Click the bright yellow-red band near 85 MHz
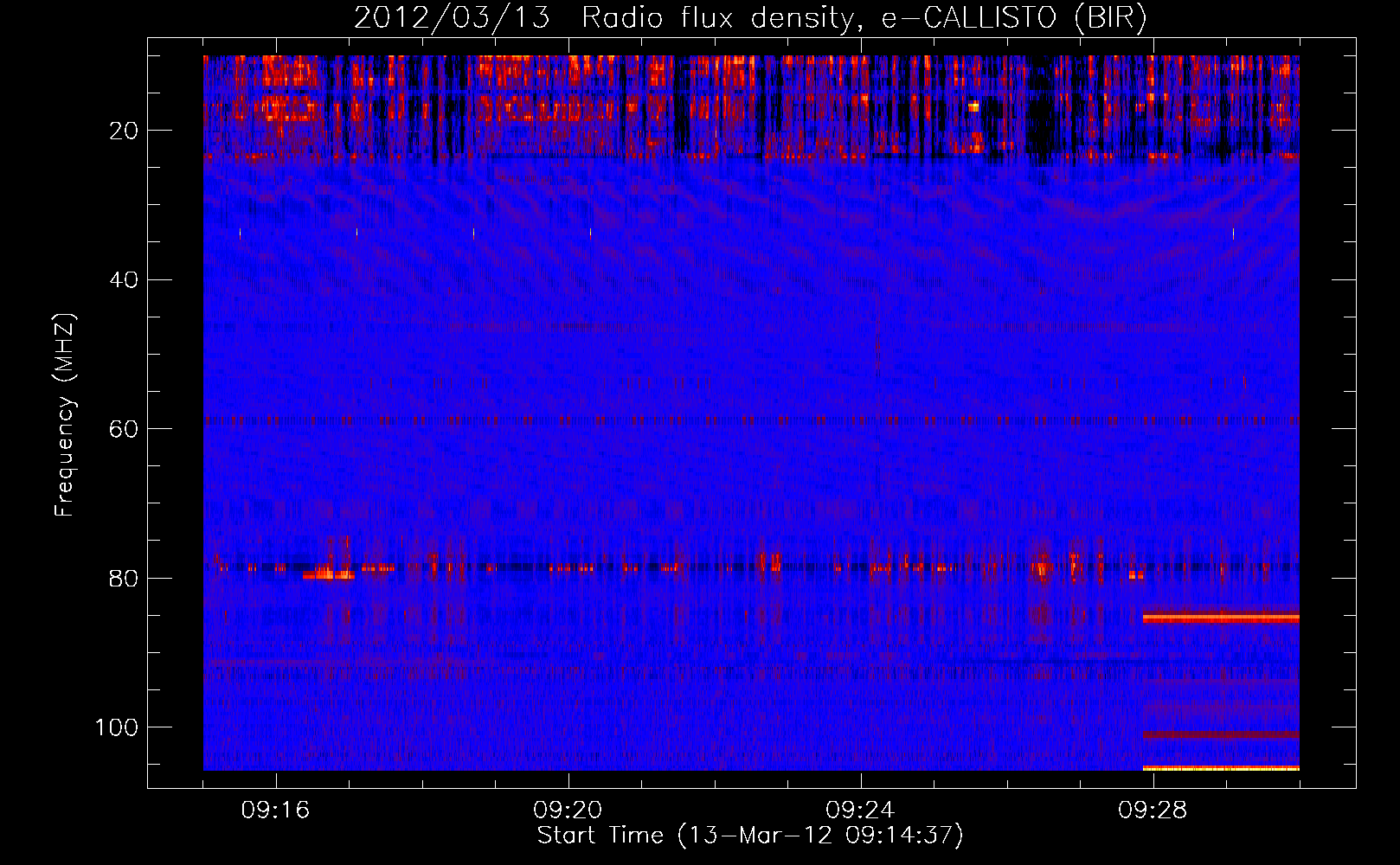This screenshot has height=865, width=1400. tap(1221, 618)
